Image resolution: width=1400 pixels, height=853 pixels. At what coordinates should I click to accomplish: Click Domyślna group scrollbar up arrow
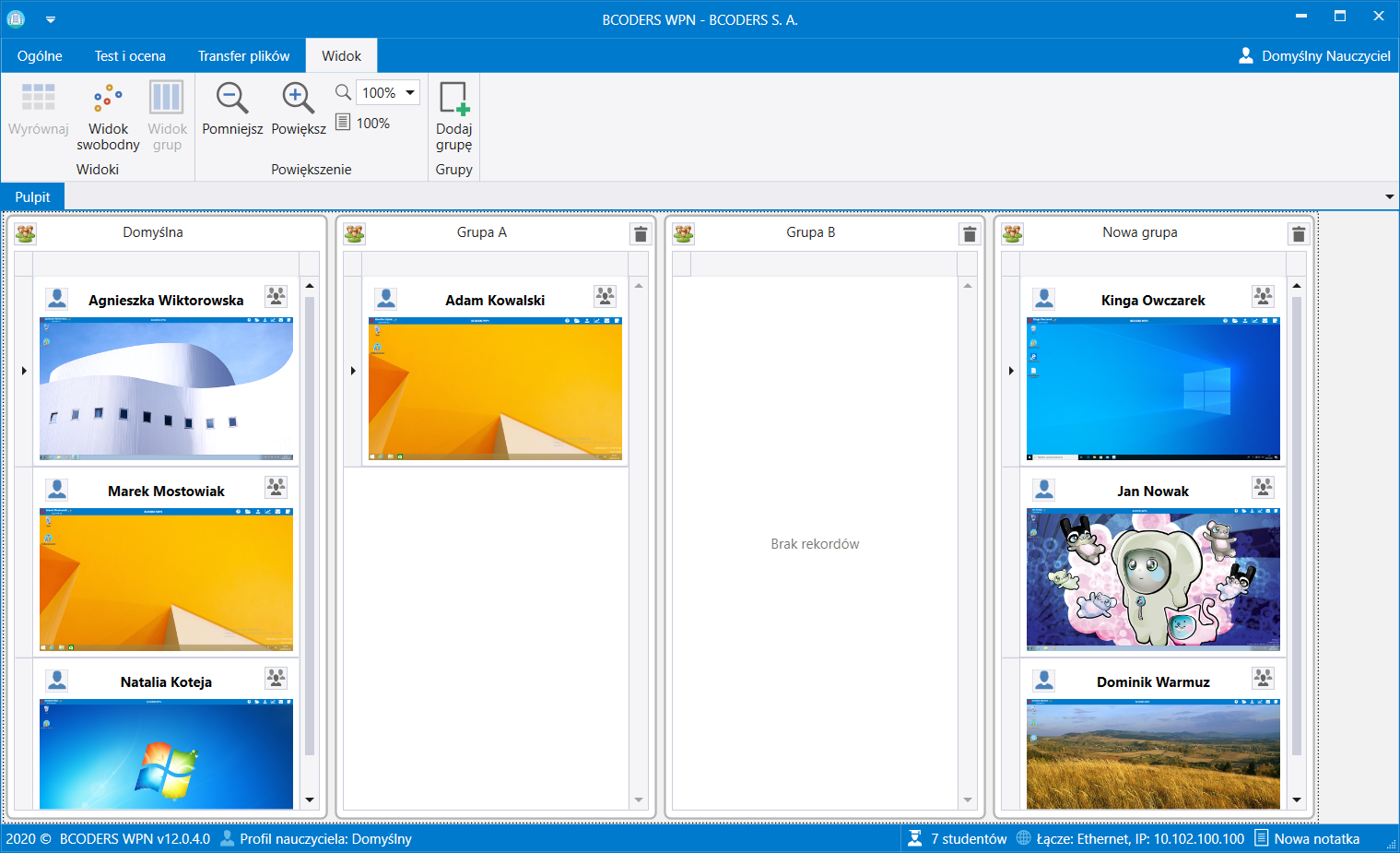pos(310,286)
